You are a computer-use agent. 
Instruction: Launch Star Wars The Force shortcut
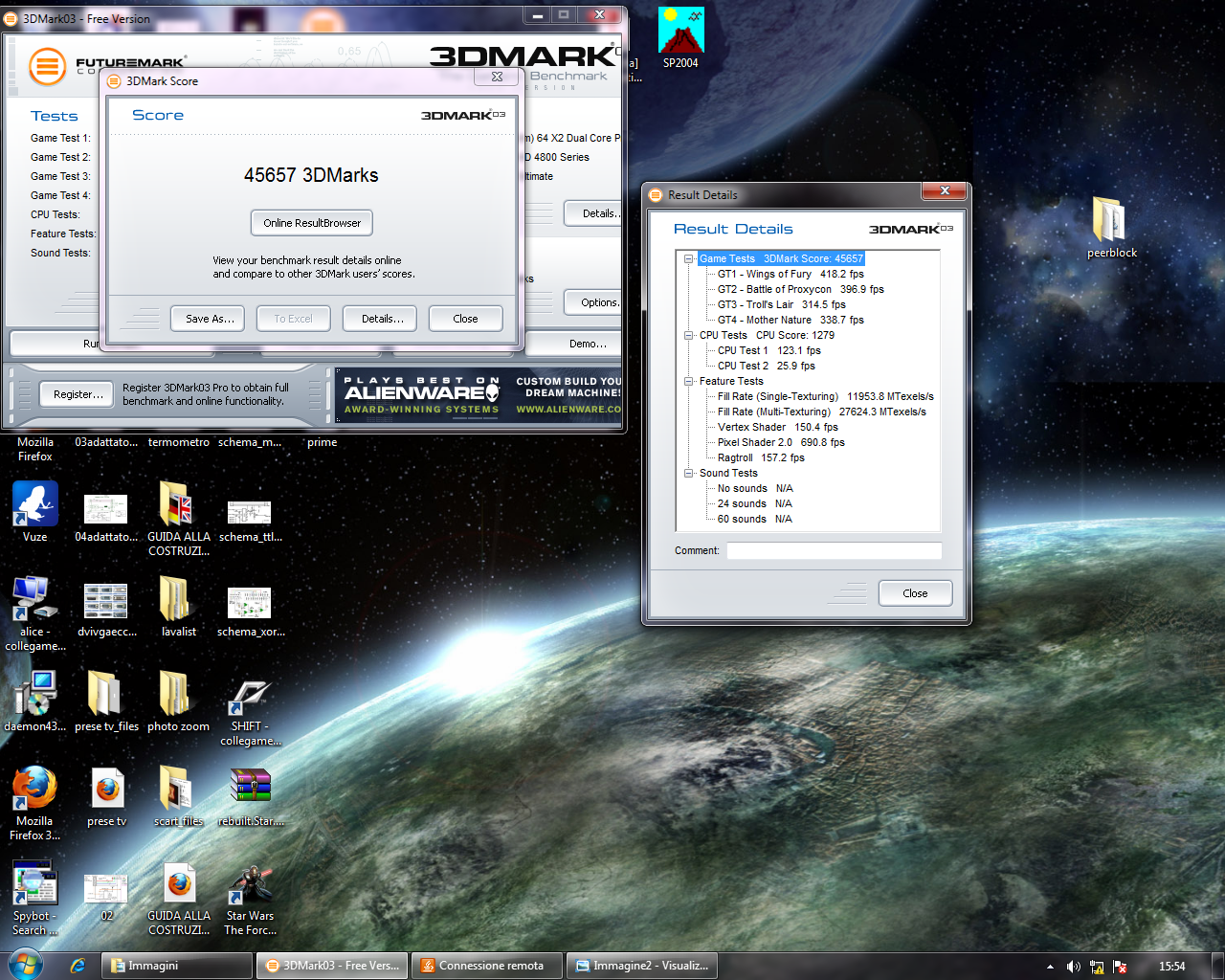tap(250, 899)
